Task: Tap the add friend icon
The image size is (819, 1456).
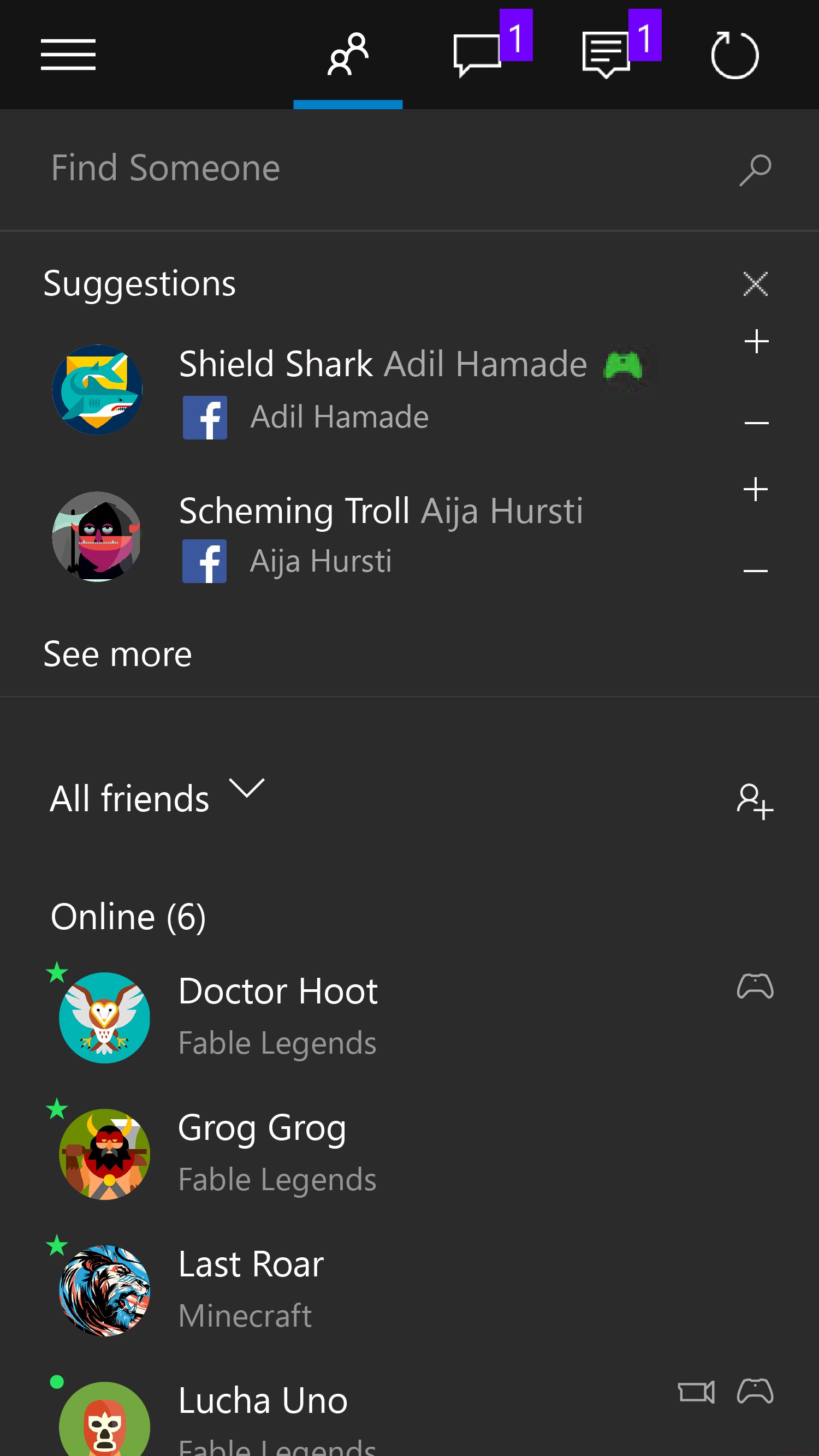Action: [x=755, y=801]
